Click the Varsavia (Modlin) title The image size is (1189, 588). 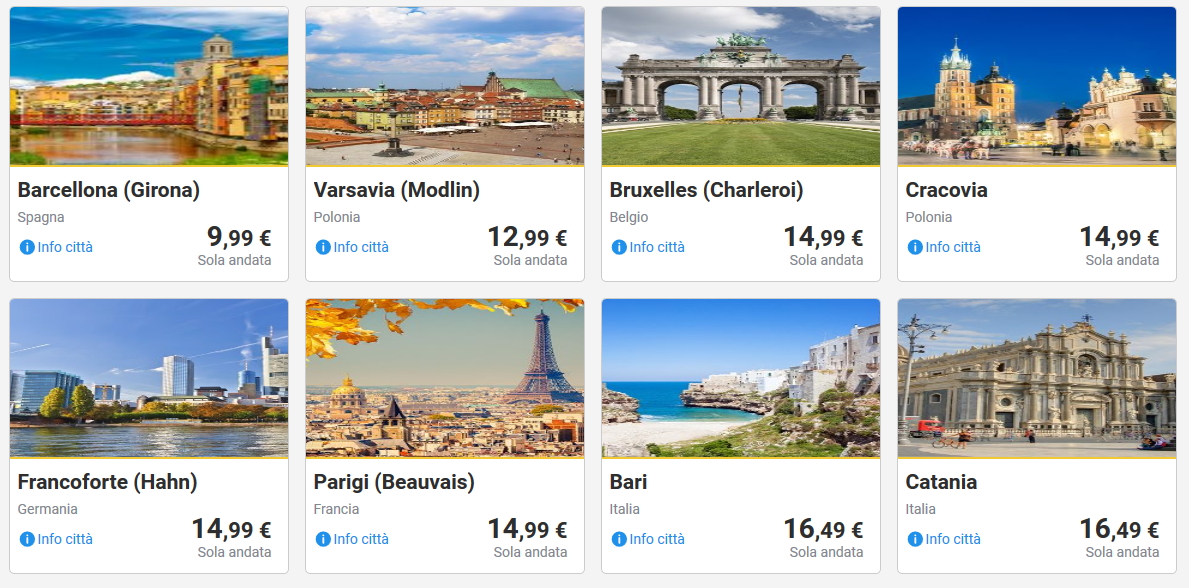coord(397,190)
